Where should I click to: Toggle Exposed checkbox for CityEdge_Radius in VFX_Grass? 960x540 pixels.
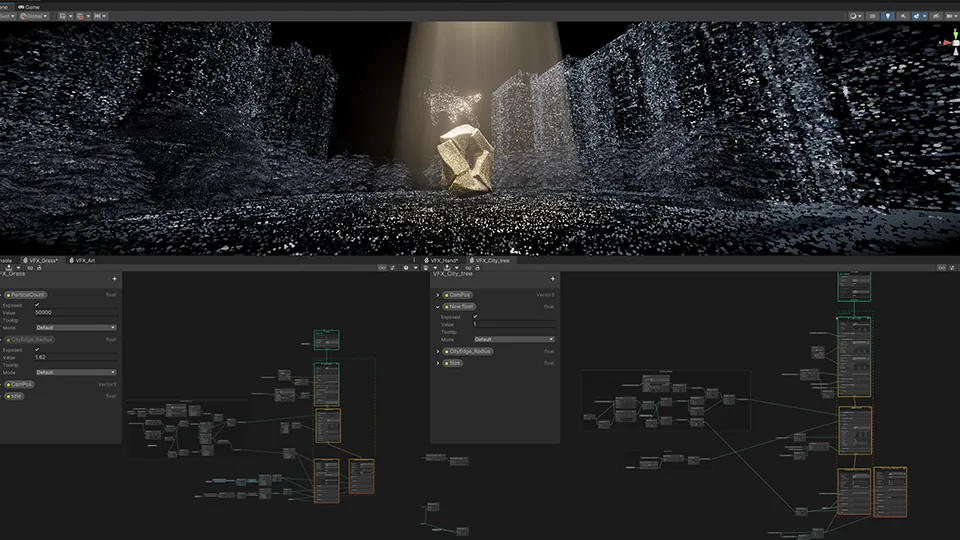point(37,350)
